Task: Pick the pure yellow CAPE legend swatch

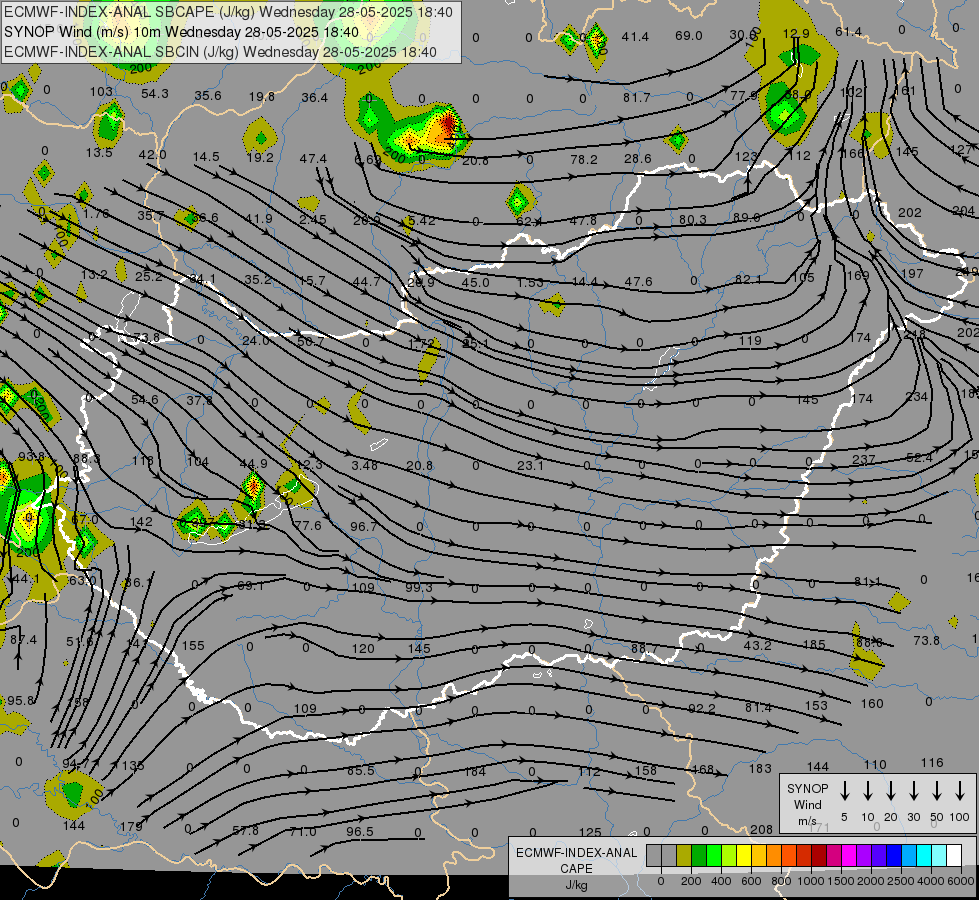Action: tap(744, 856)
